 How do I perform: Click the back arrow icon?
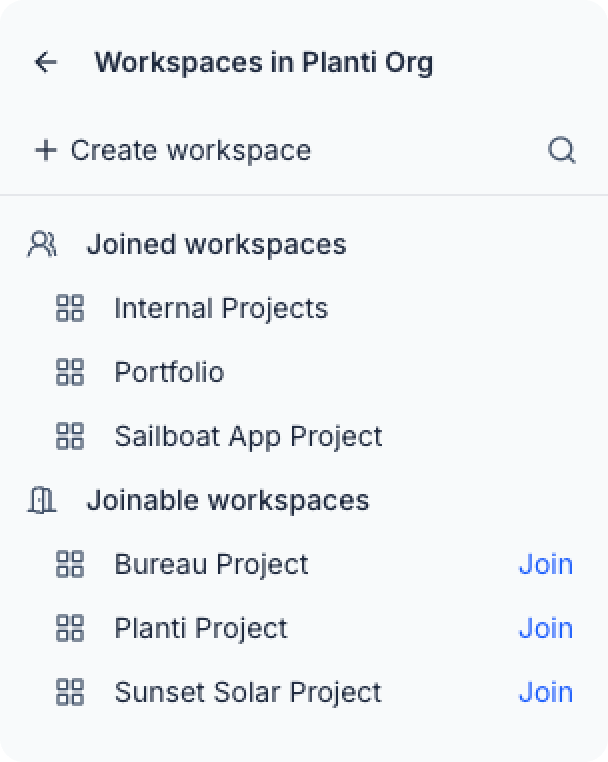(46, 63)
